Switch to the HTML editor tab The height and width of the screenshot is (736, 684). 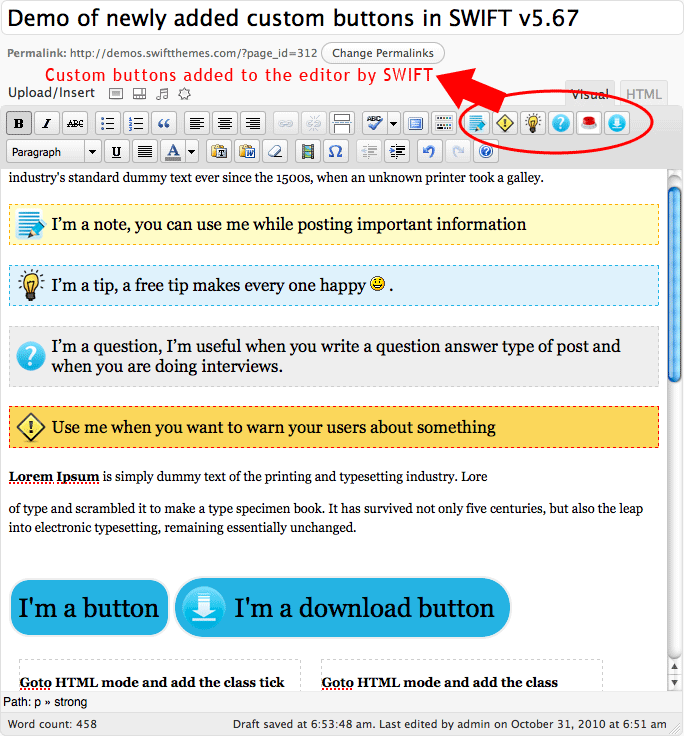(x=644, y=94)
